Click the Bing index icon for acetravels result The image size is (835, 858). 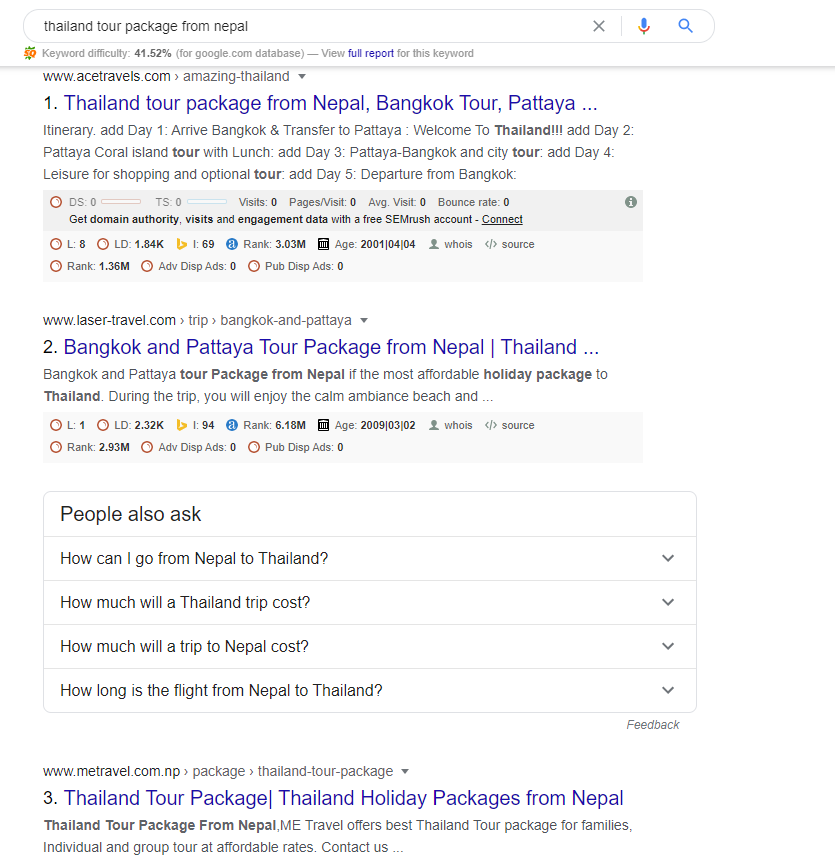pos(182,244)
